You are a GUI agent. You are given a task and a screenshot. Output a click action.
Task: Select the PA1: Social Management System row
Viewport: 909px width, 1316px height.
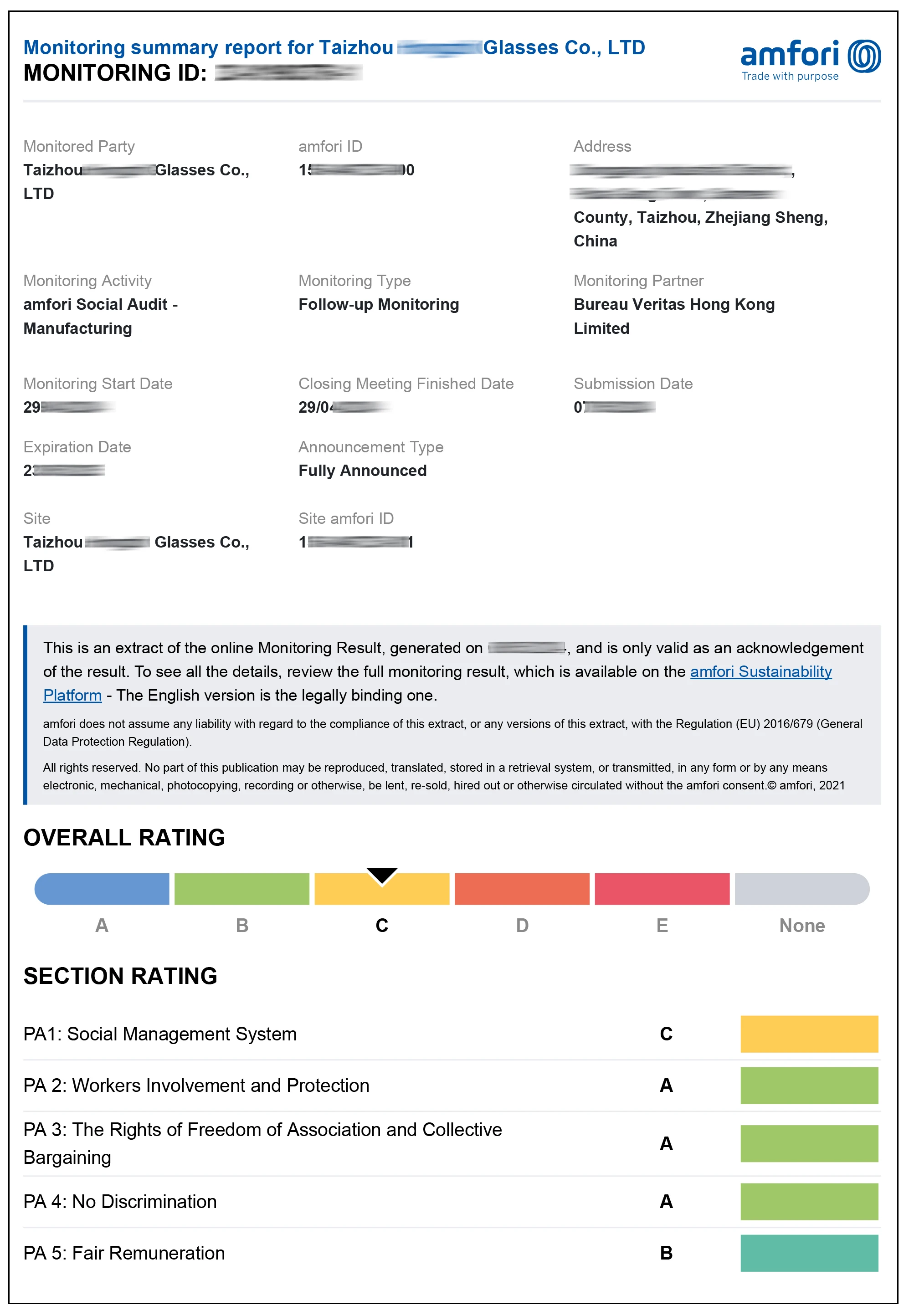click(x=160, y=1034)
